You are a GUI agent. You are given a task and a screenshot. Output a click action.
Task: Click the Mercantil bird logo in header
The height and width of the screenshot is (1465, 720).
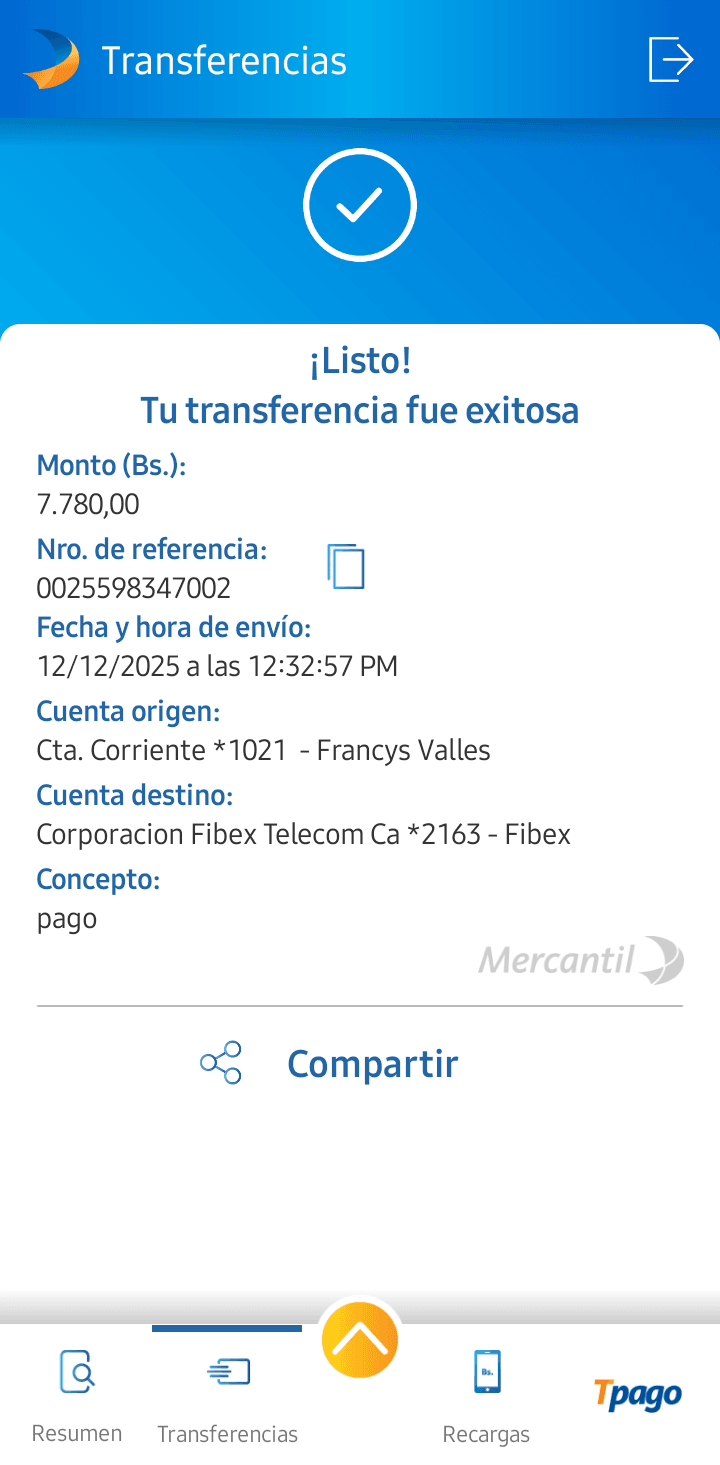click(x=51, y=60)
